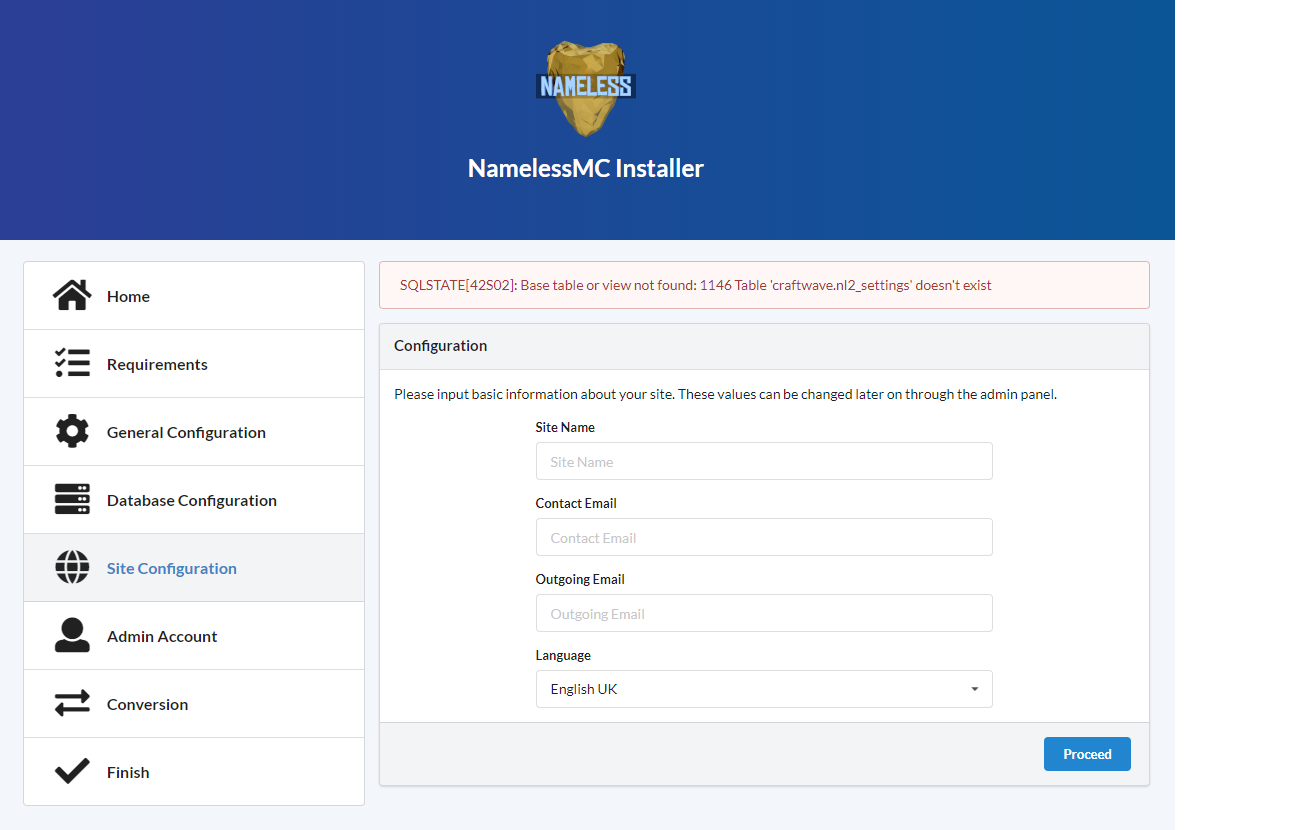This screenshot has height=830, width=1291.
Task: Click the Finish checkmark icon
Action: coord(72,771)
